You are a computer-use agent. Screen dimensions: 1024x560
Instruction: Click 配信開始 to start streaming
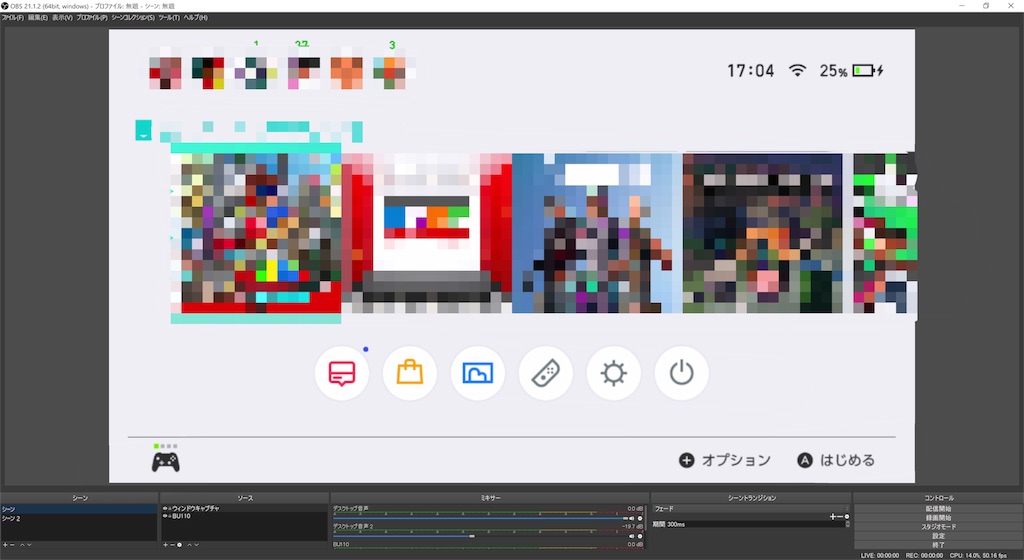click(938, 509)
